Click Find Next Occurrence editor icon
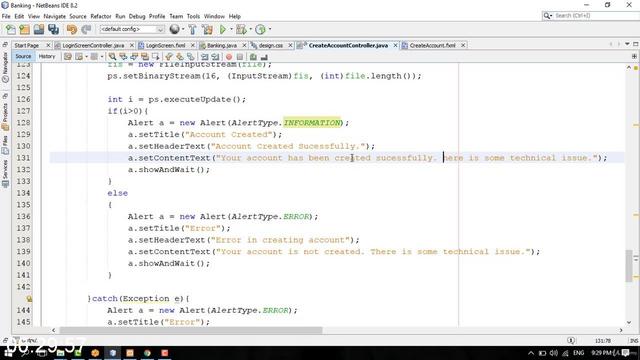The height and width of the screenshot is (360, 640). tap(134, 57)
